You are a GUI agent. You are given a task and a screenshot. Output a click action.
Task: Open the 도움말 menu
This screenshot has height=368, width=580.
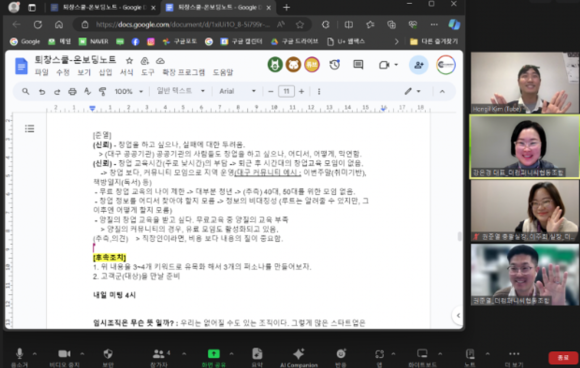[x=223, y=72]
